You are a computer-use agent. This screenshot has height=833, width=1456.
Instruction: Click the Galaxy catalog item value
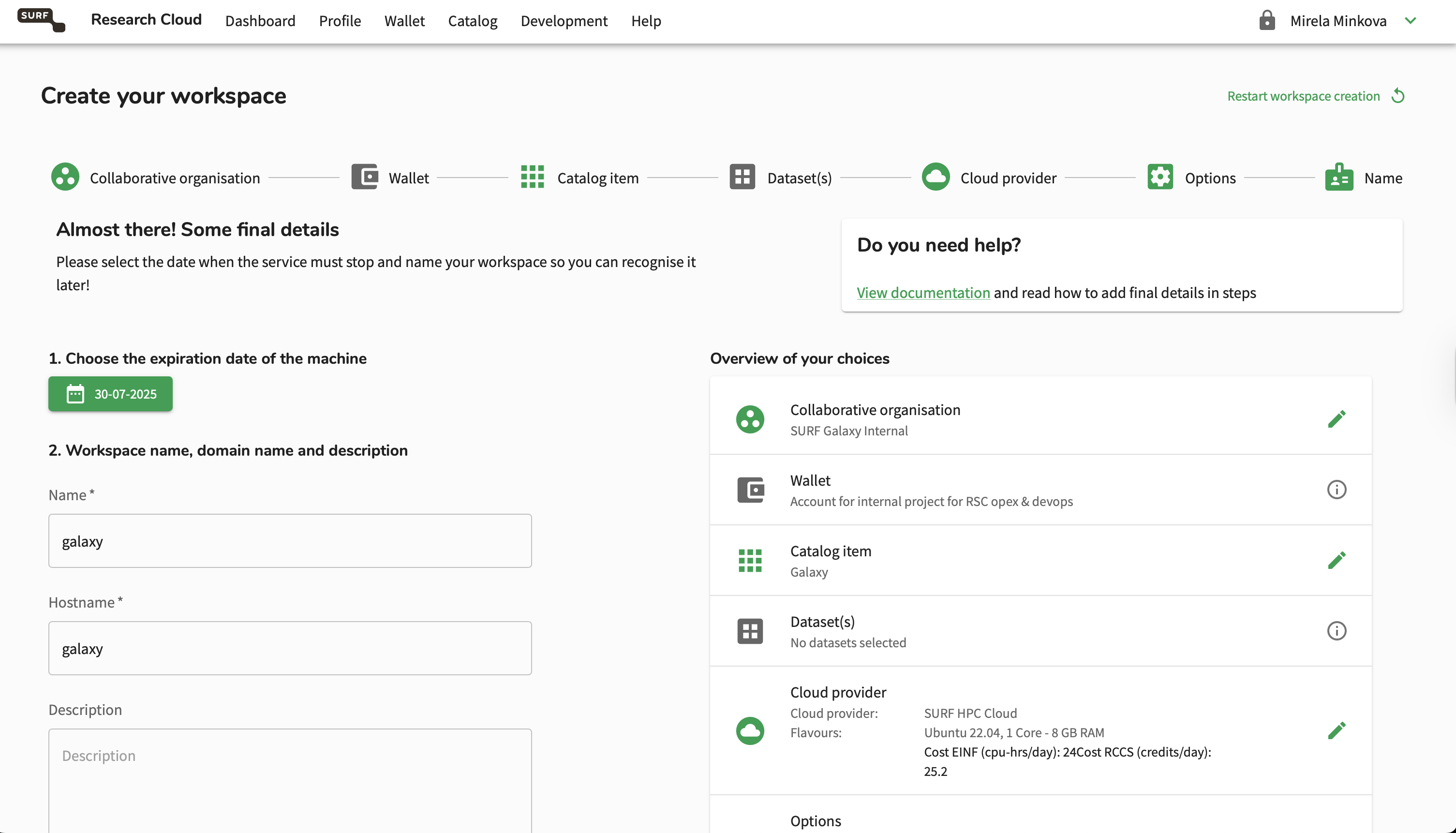point(809,572)
